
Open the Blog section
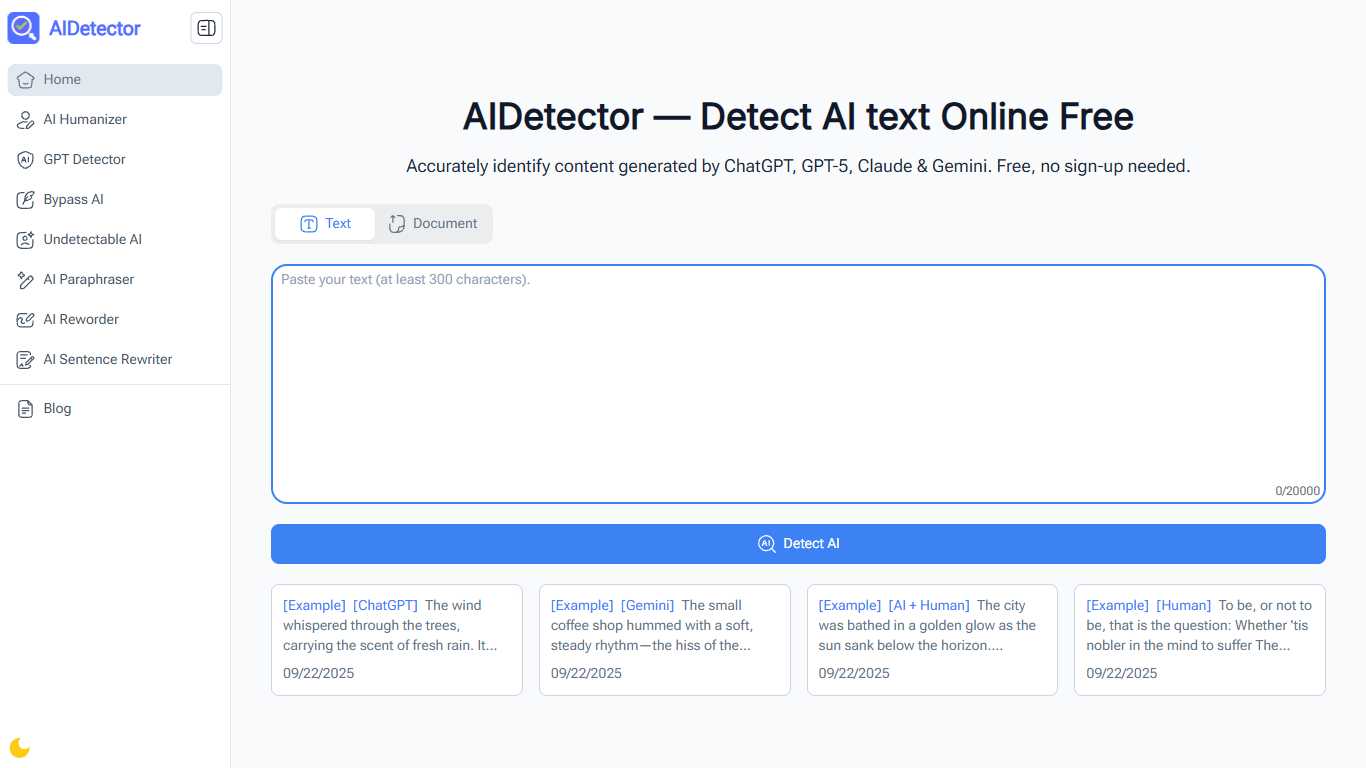coord(57,408)
